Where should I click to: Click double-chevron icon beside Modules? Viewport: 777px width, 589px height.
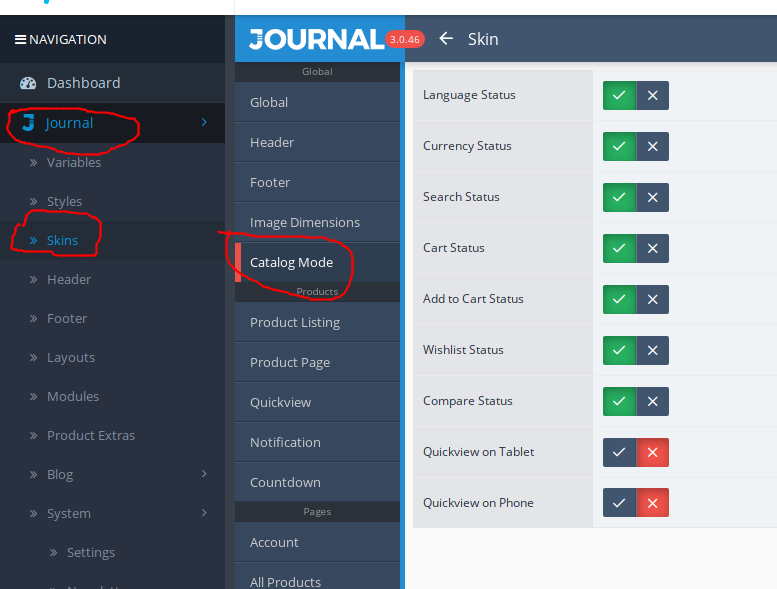33,396
